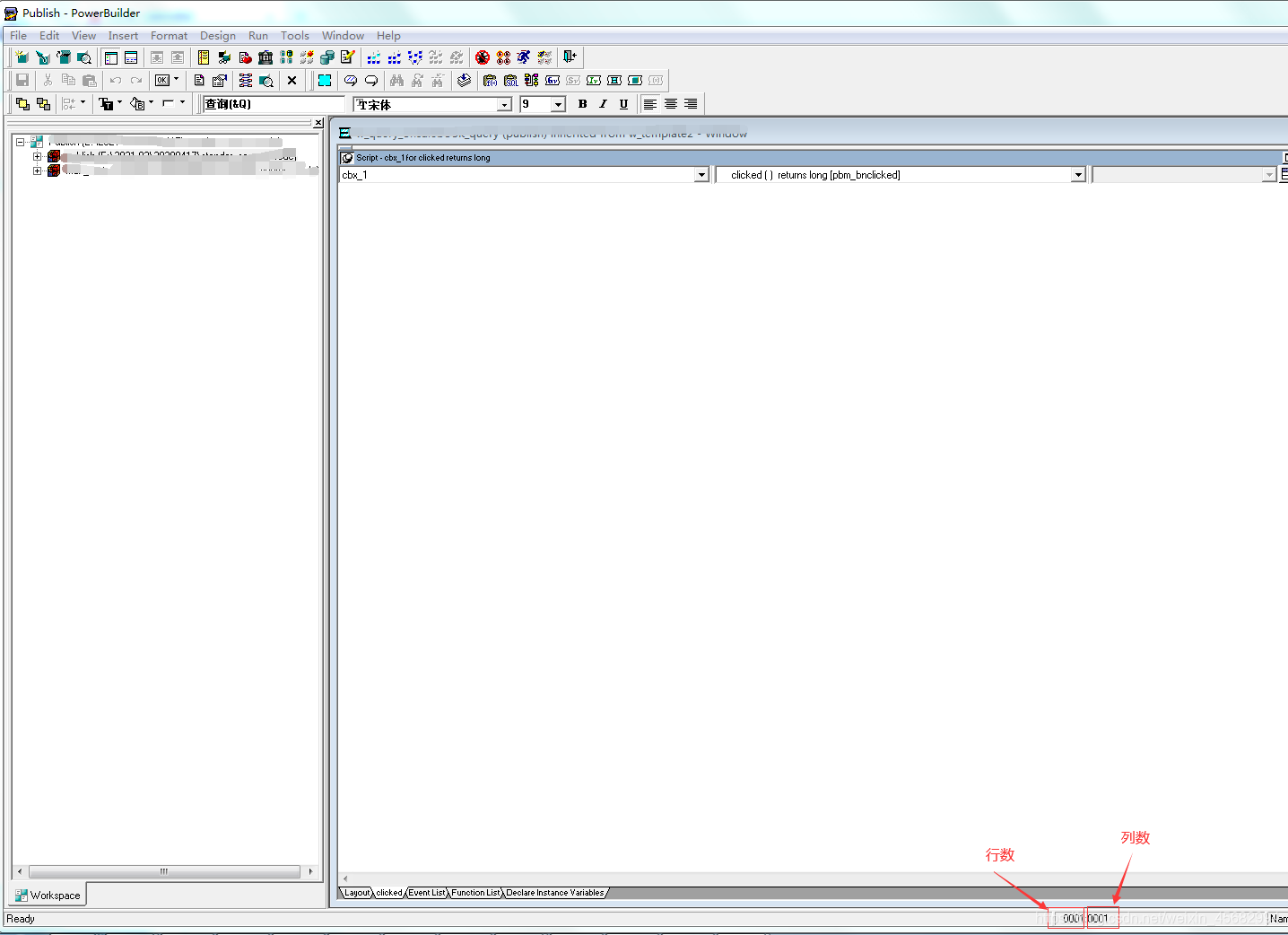
Task: Toggle Bold formatting
Action: pyautogui.click(x=582, y=104)
